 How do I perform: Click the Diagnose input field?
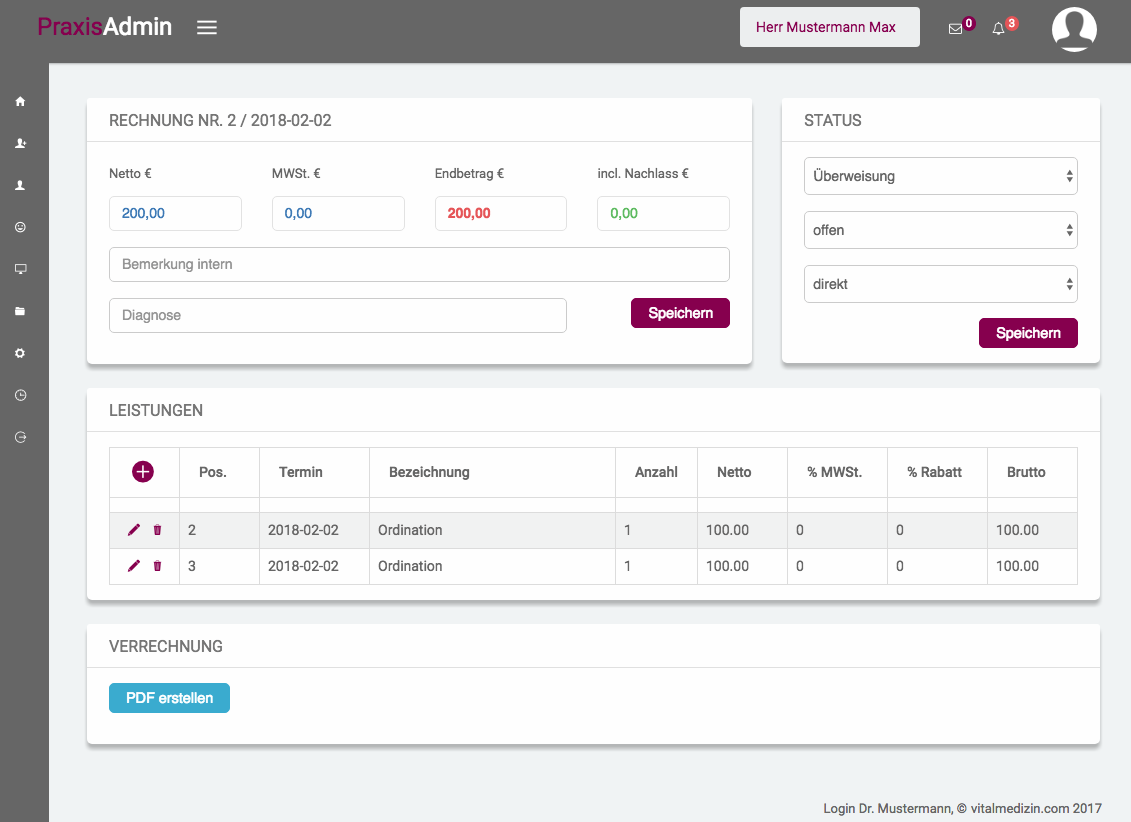[338, 316]
